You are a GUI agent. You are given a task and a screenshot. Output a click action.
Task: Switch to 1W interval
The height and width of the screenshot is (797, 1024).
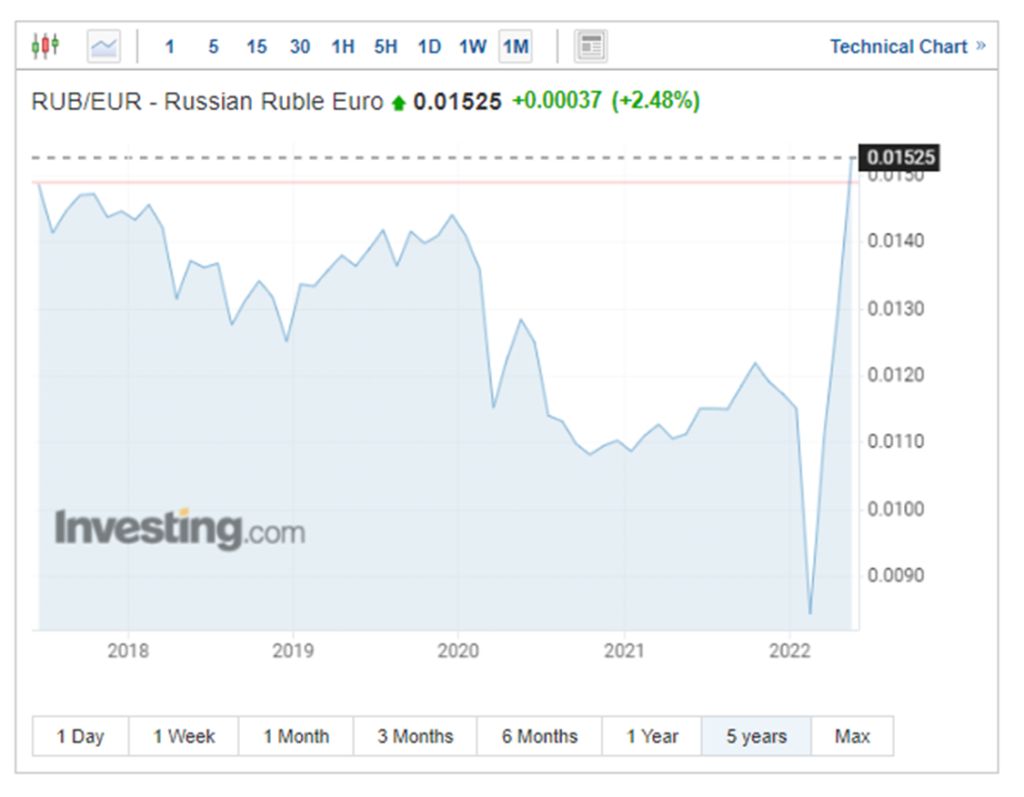(472, 47)
